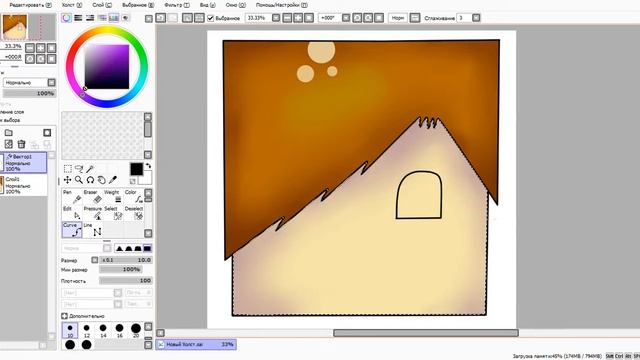The height and width of the screenshot is (360, 640).
Task: Toggle the swatches panel icon
Action: (113, 18)
